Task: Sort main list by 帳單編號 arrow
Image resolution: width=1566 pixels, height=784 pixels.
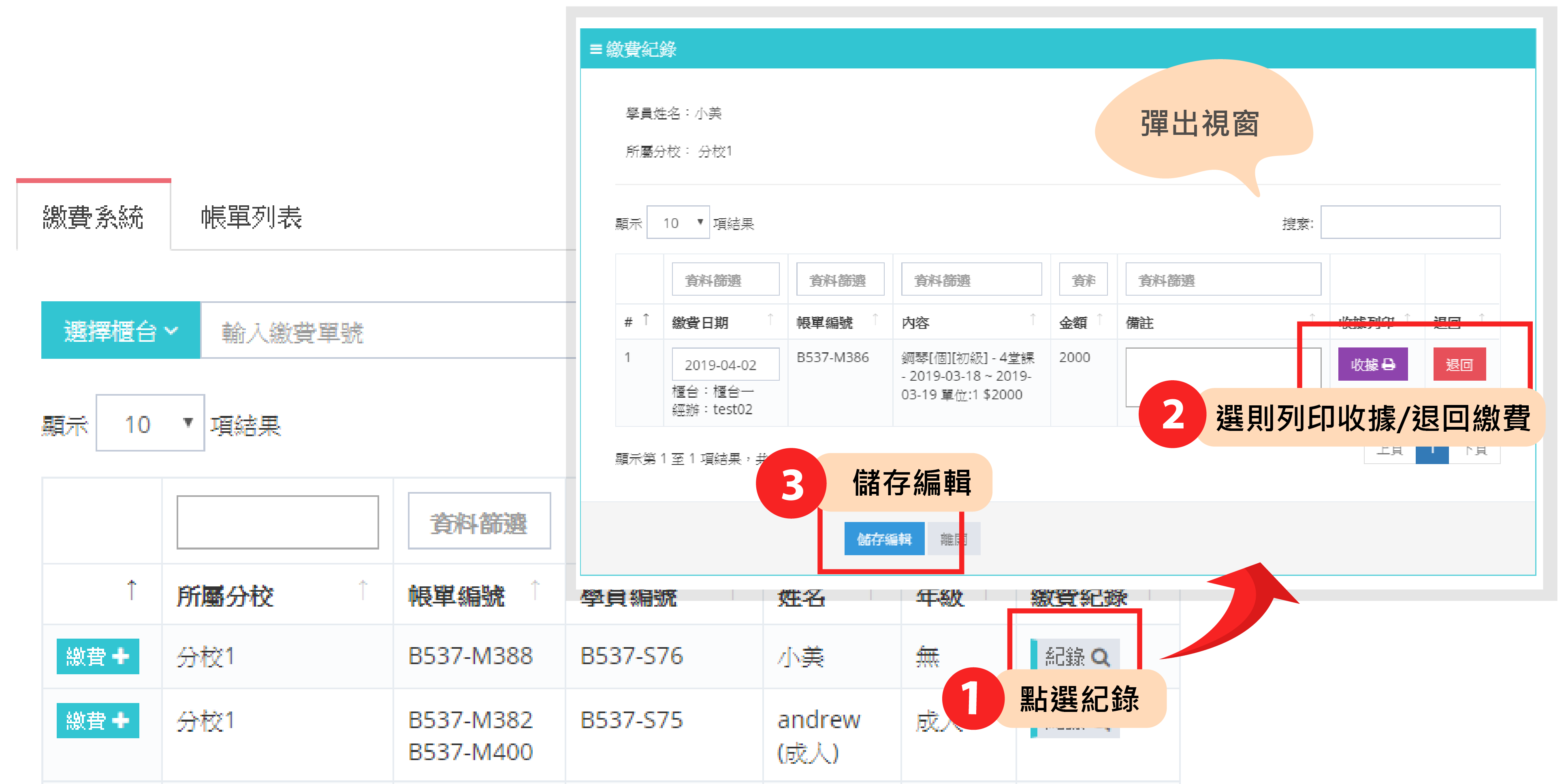Action: coord(535,590)
